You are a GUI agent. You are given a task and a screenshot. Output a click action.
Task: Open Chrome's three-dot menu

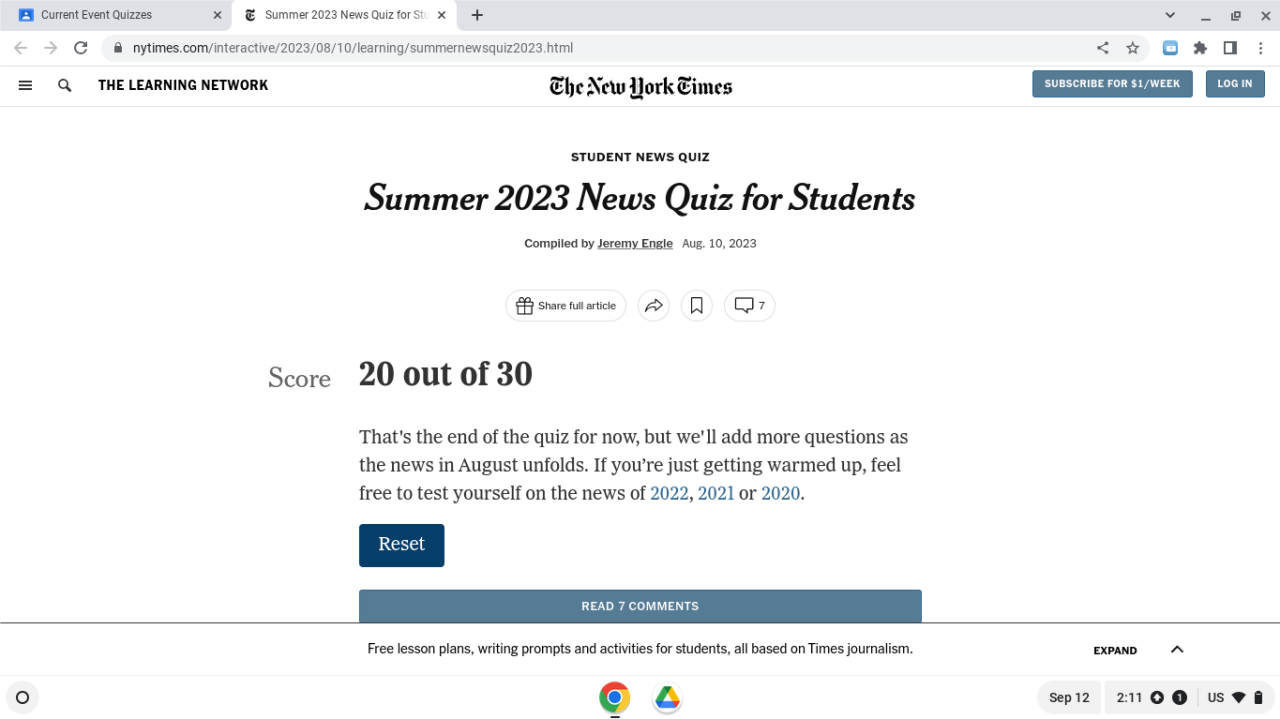[1262, 48]
